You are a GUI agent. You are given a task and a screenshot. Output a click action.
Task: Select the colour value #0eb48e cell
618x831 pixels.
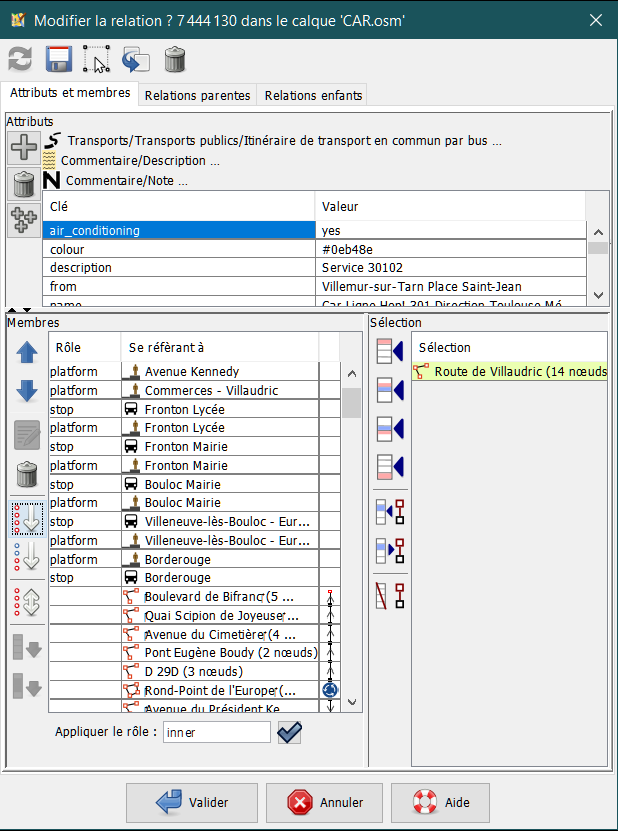[449, 249]
